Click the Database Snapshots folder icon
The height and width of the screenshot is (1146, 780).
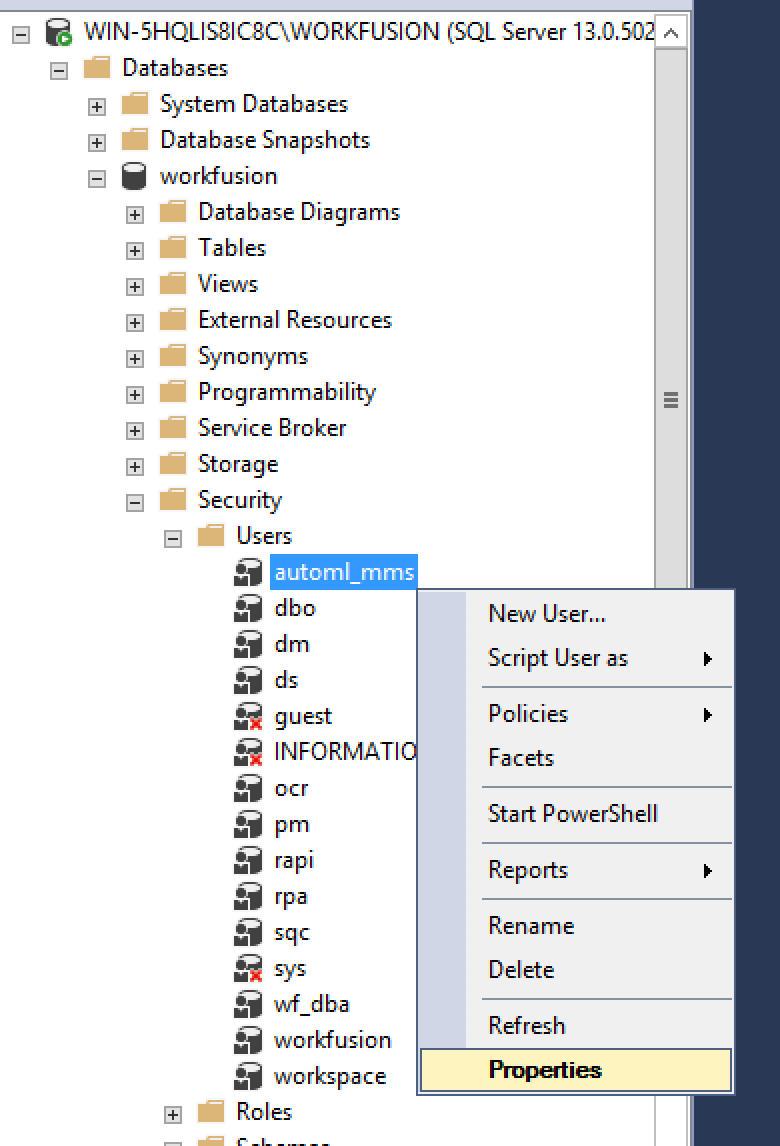(x=135, y=140)
